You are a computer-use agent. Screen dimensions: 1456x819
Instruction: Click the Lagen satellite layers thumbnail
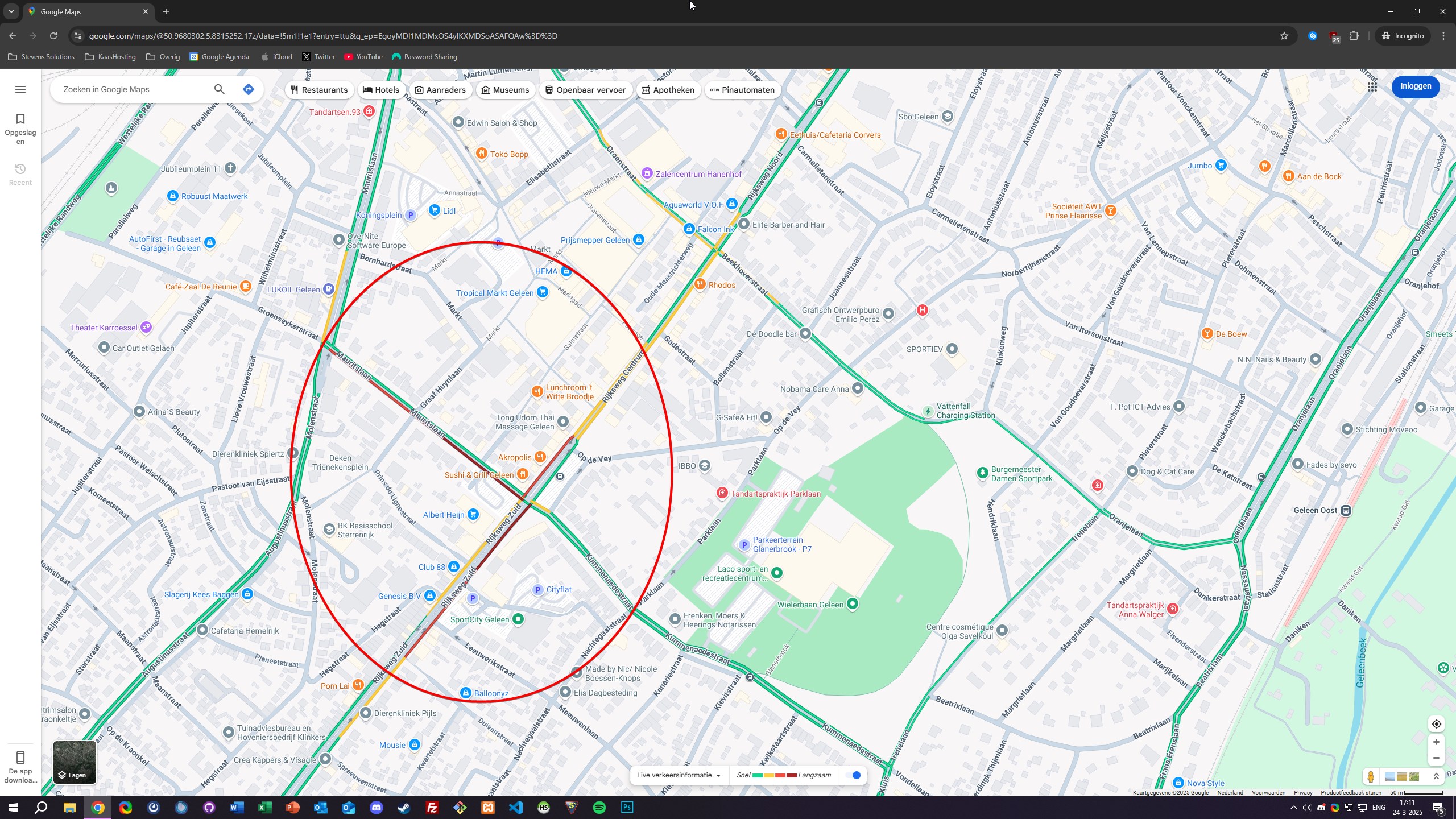(75, 762)
